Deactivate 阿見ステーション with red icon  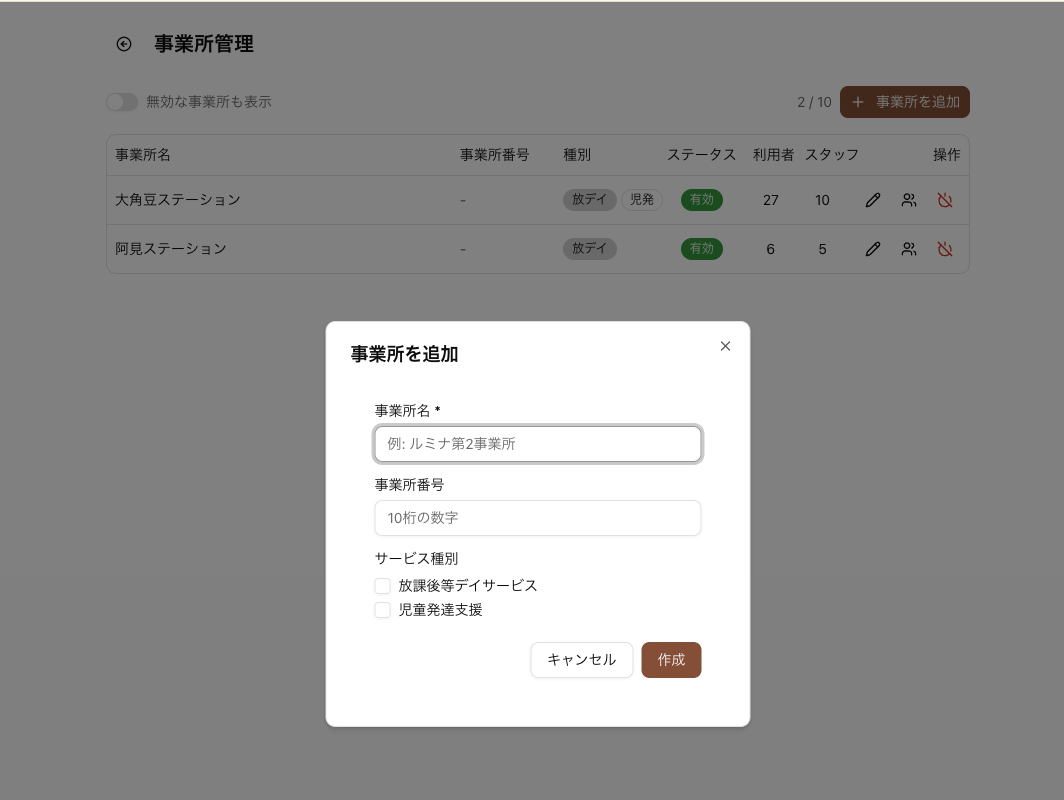click(945, 249)
